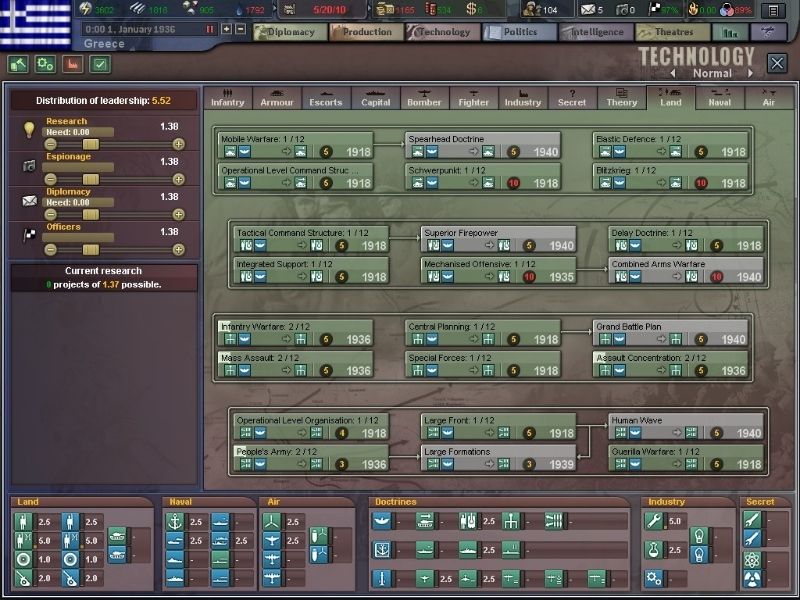Viewport: 800px width, 600px height.
Task: Adjust the Research leadership slider handle
Action: pyautogui.click(x=91, y=144)
